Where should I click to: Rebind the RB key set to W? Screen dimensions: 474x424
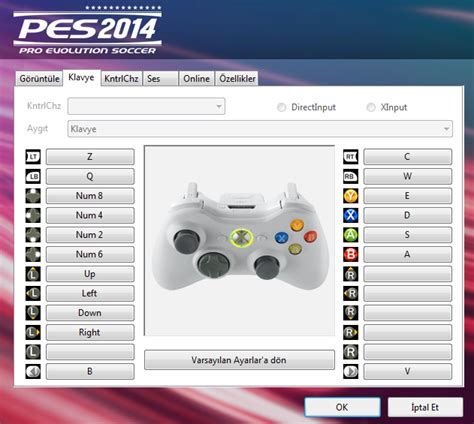[x=408, y=176]
